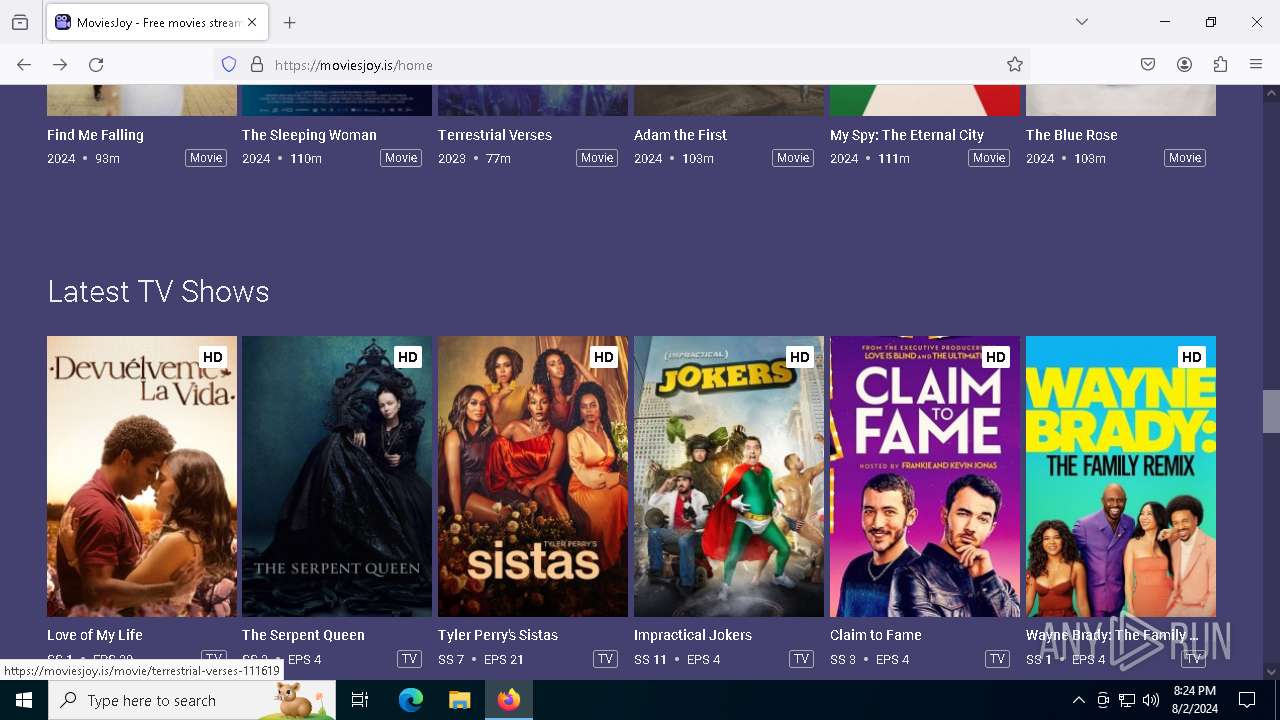Close the MoviesJoy tab
The height and width of the screenshot is (720, 1280).
tap(252, 22)
